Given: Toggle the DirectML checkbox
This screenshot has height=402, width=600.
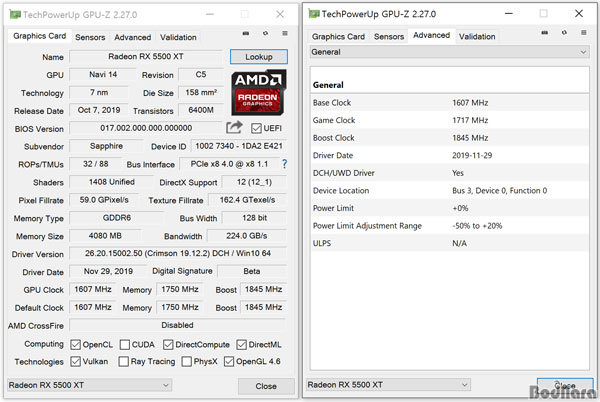Looking at the screenshot, I should [241, 345].
